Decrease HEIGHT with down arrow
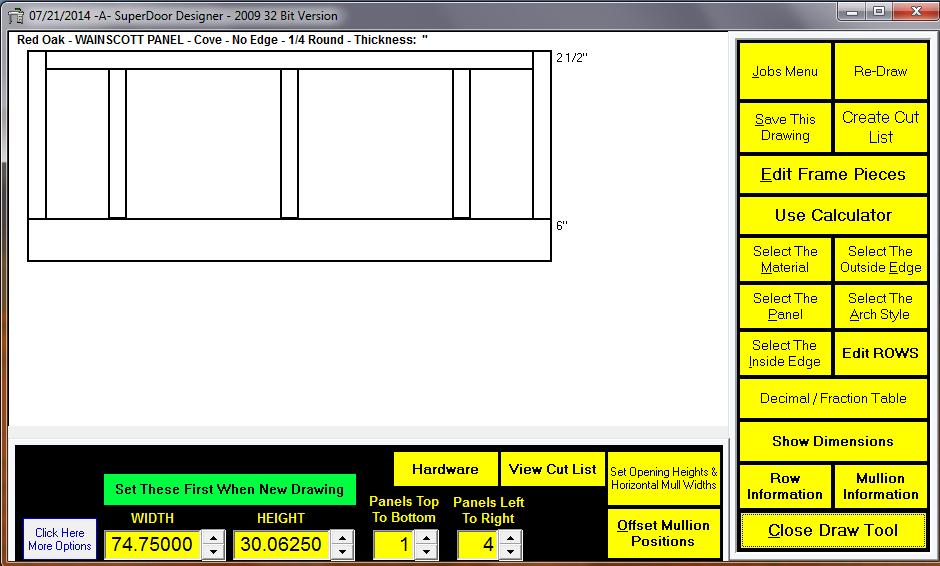 click(x=342, y=552)
